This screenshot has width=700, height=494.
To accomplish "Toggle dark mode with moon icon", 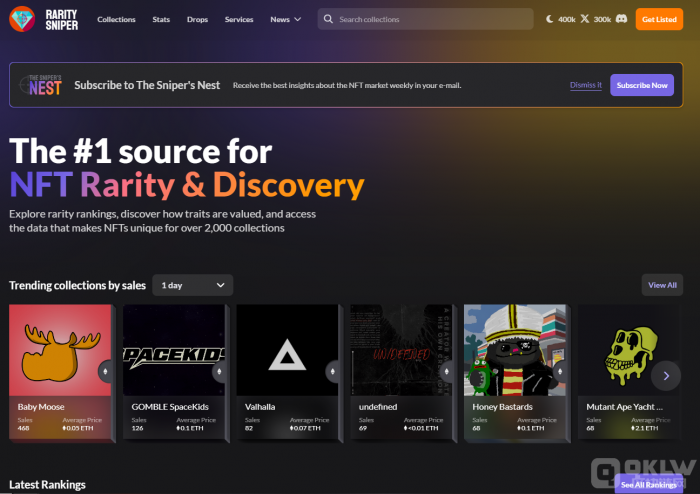I will pos(550,19).
